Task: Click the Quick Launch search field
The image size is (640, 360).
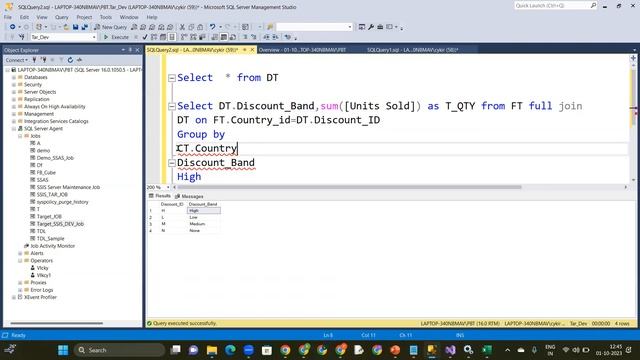Action: click(x=552, y=6)
